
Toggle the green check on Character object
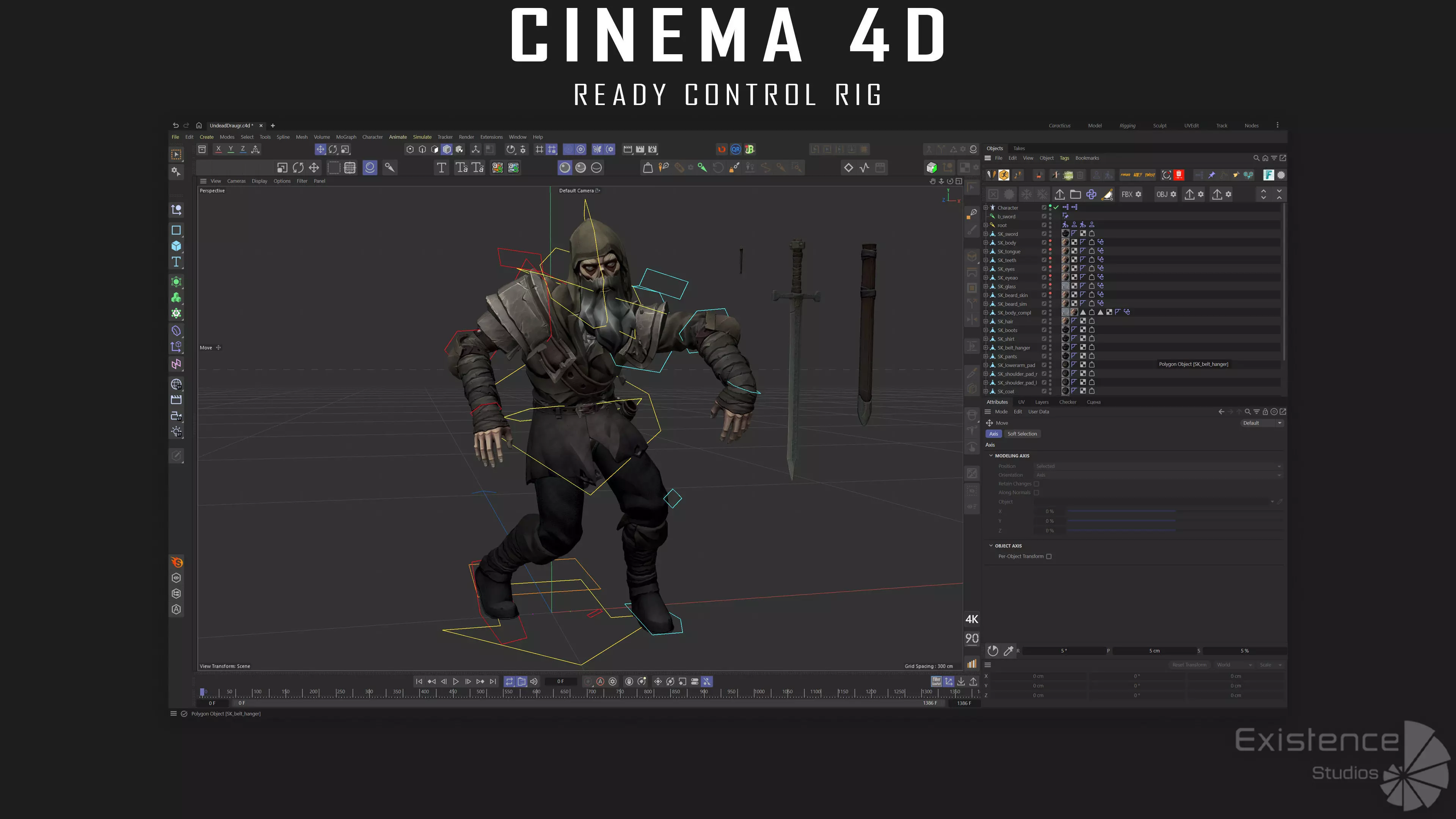(x=1056, y=207)
